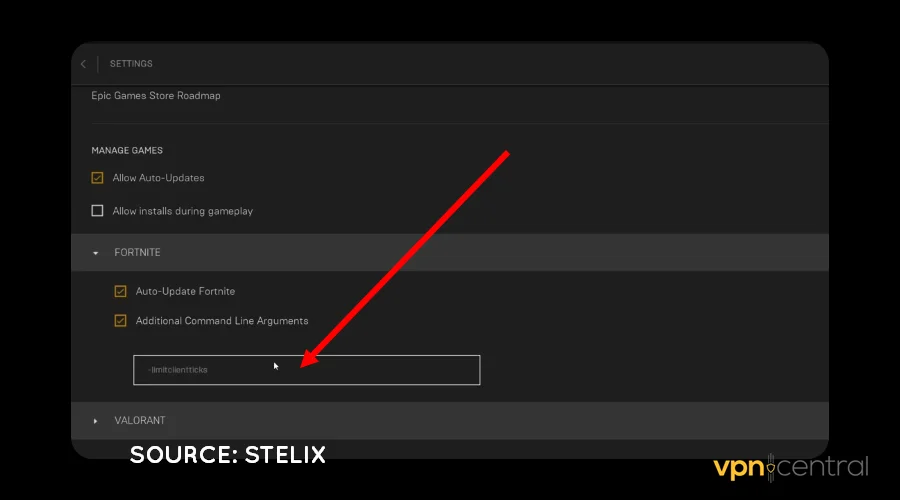The image size is (900, 500).
Task: Uncheck the Auto-Update Fortnite checkbox
Action: [121, 291]
